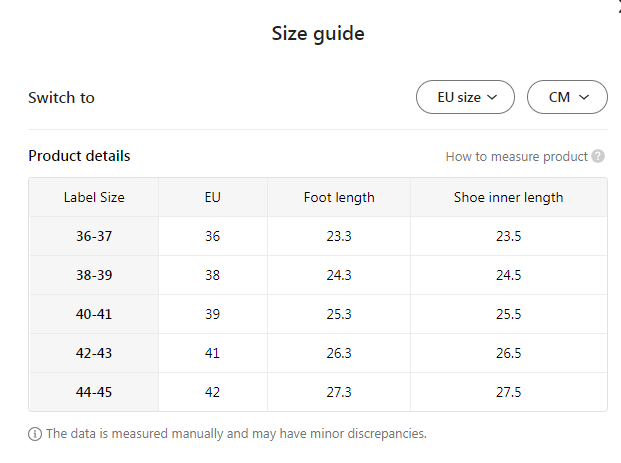
Task: Click the chevron in EU size selector
Action: 492,97
